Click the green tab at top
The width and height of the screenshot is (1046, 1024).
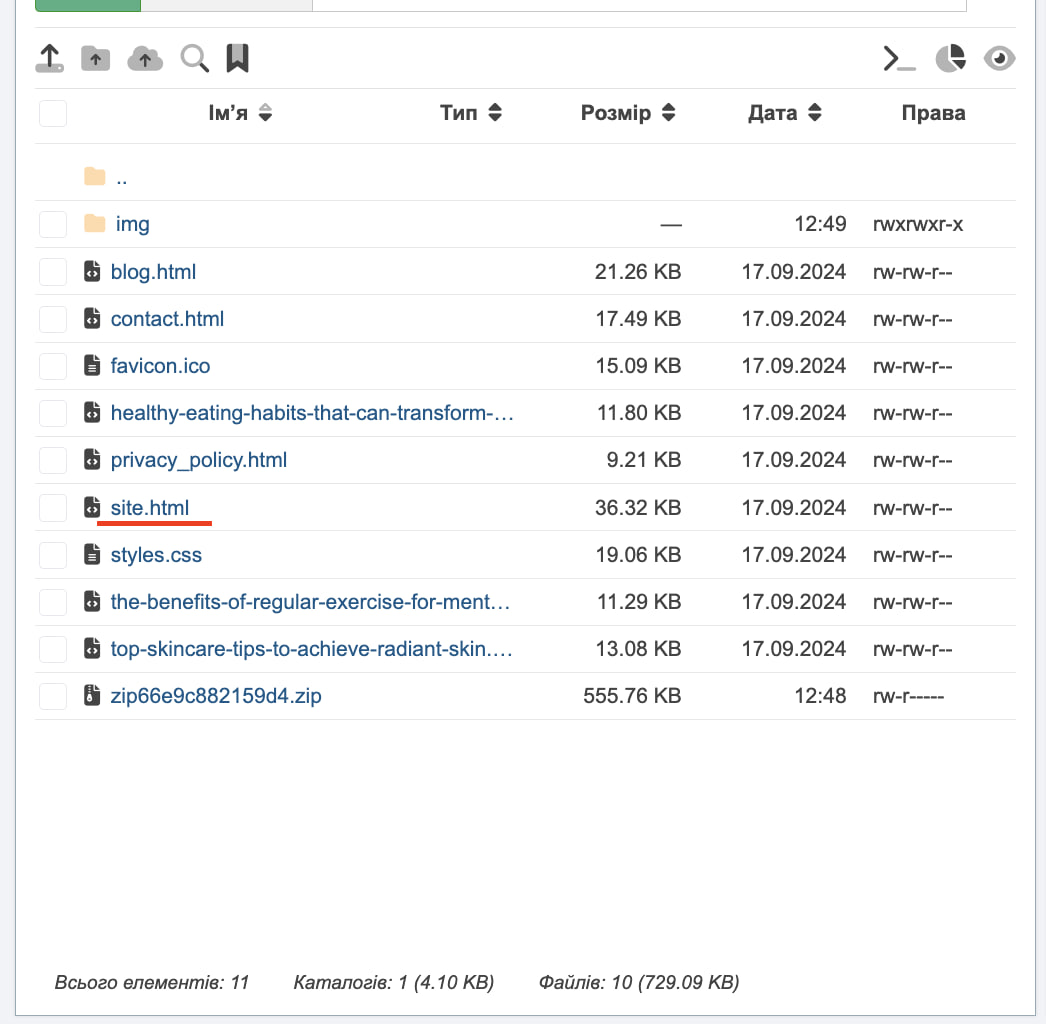pyautogui.click(x=88, y=5)
